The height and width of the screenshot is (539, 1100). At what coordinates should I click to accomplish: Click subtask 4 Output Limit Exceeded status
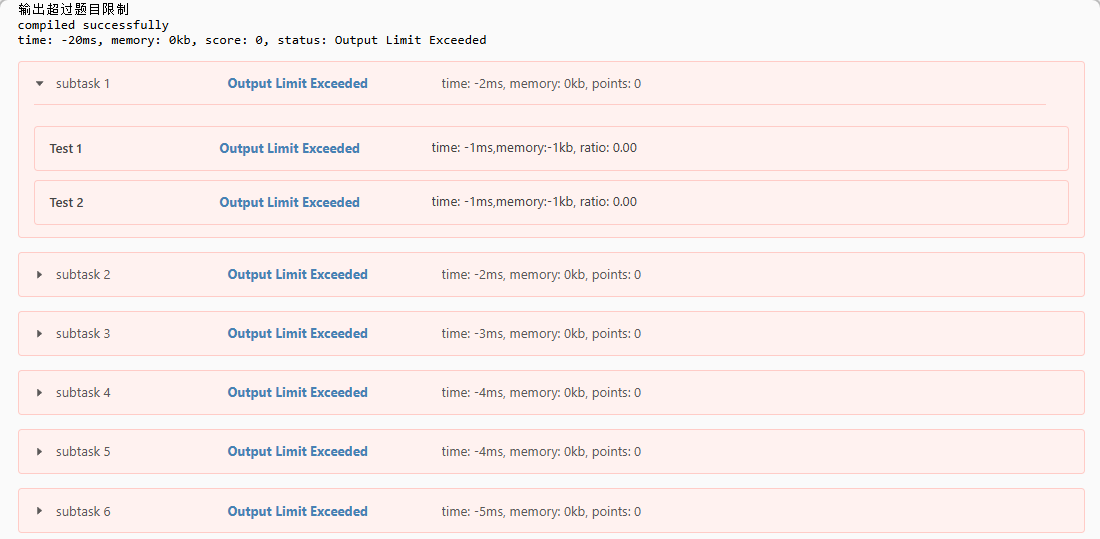click(x=297, y=392)
